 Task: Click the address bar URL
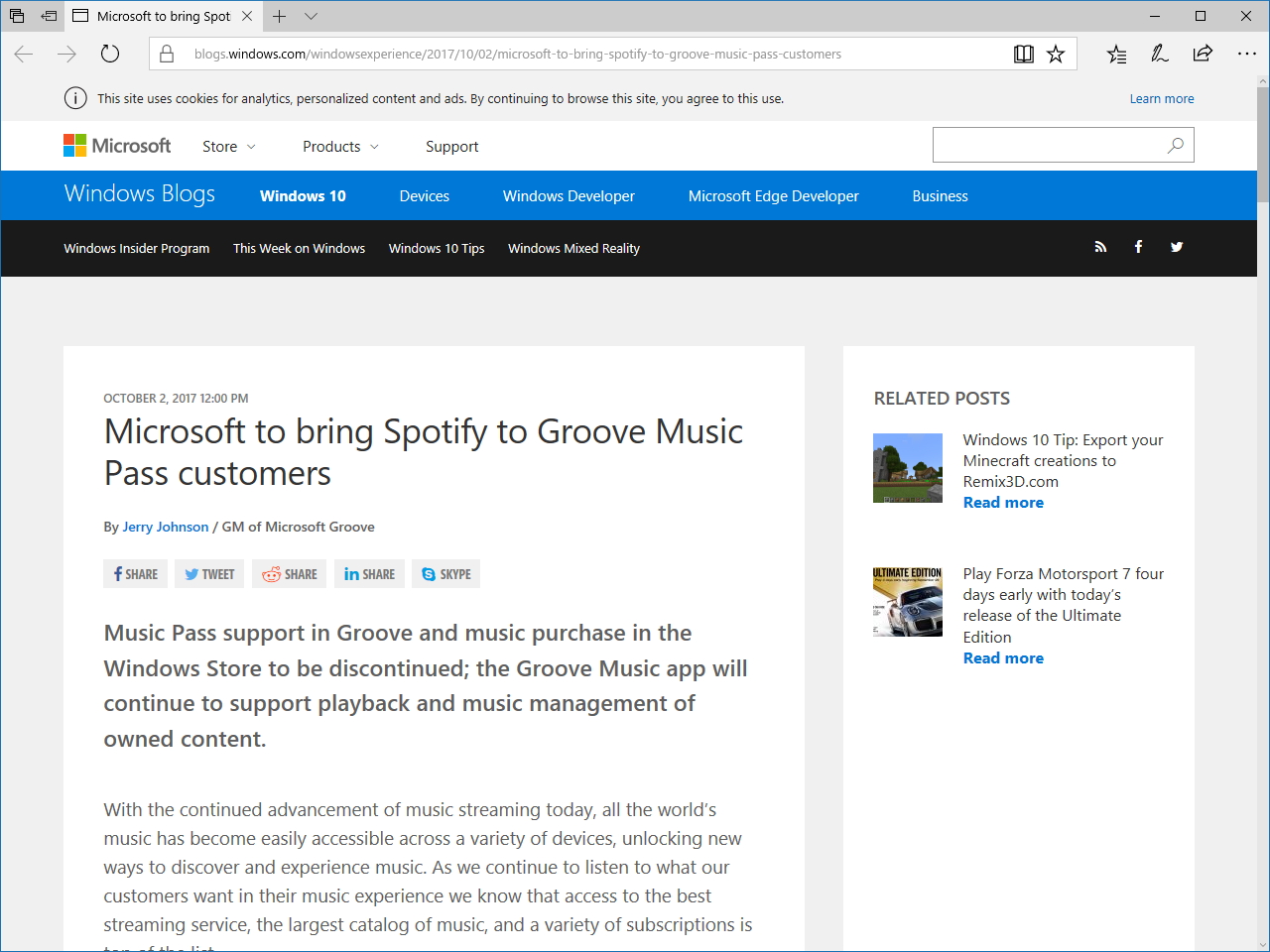[x=518, y=54]
